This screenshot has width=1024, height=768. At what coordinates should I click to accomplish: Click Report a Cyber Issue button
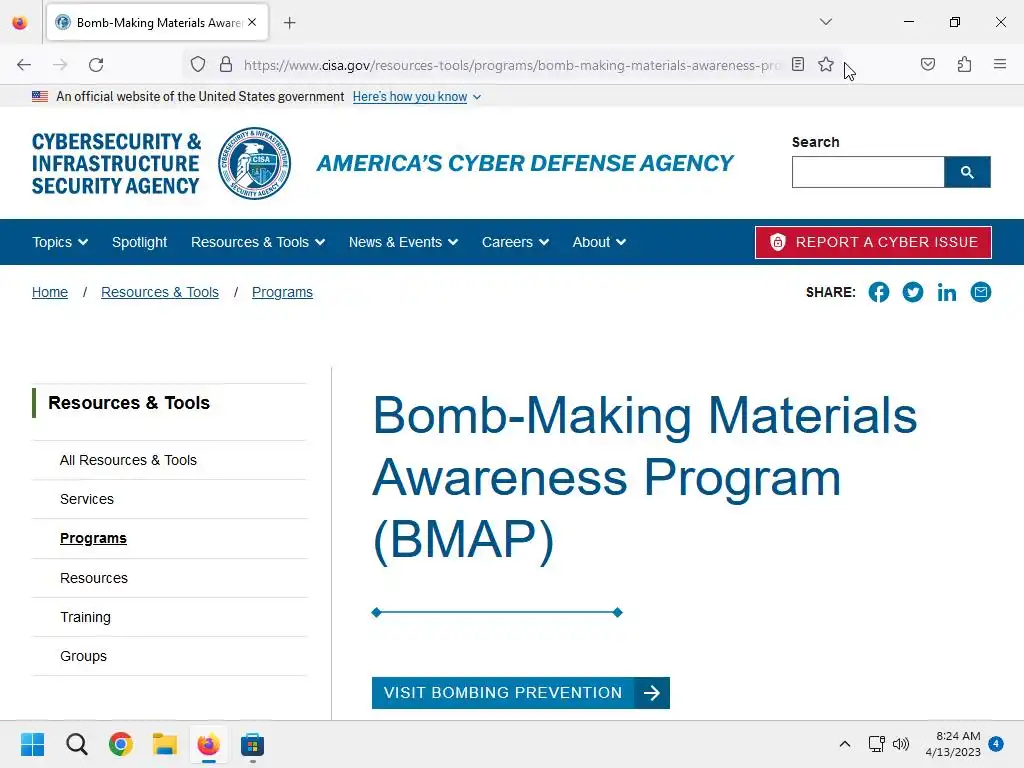(873, 242)
